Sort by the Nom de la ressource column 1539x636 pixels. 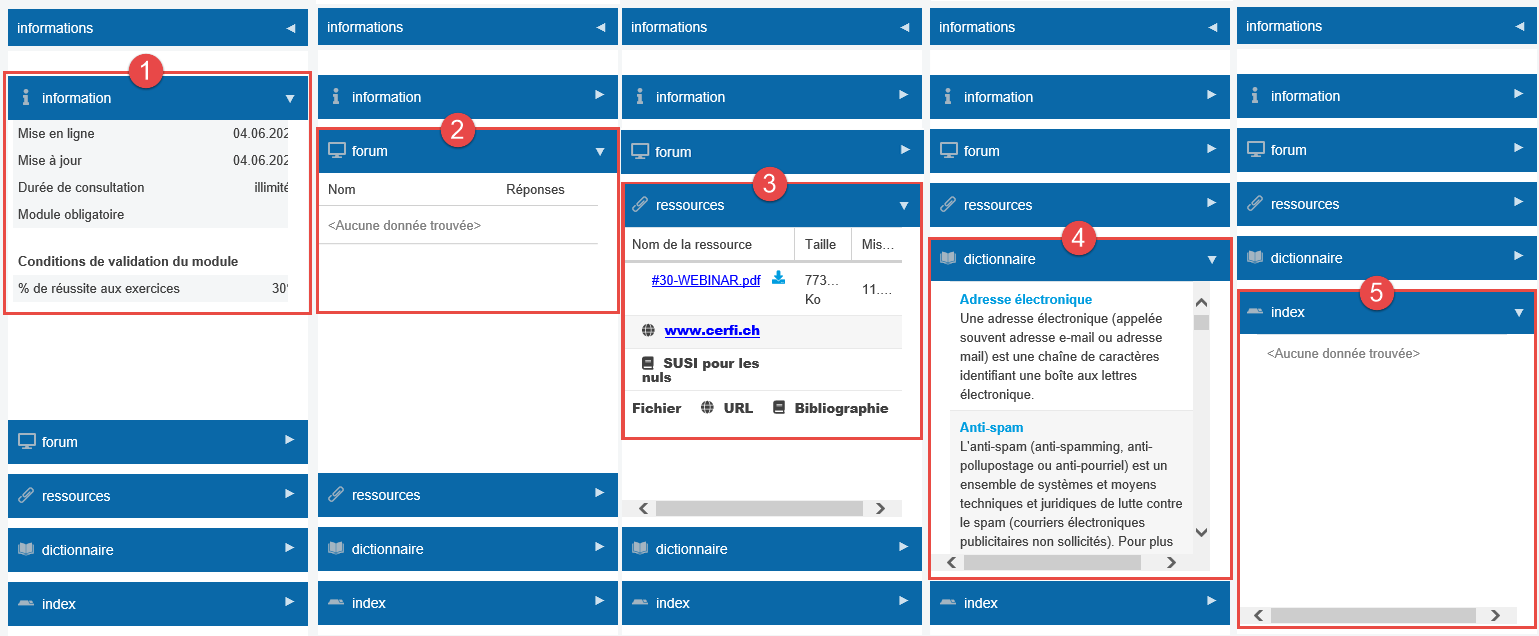coord(692,244)
